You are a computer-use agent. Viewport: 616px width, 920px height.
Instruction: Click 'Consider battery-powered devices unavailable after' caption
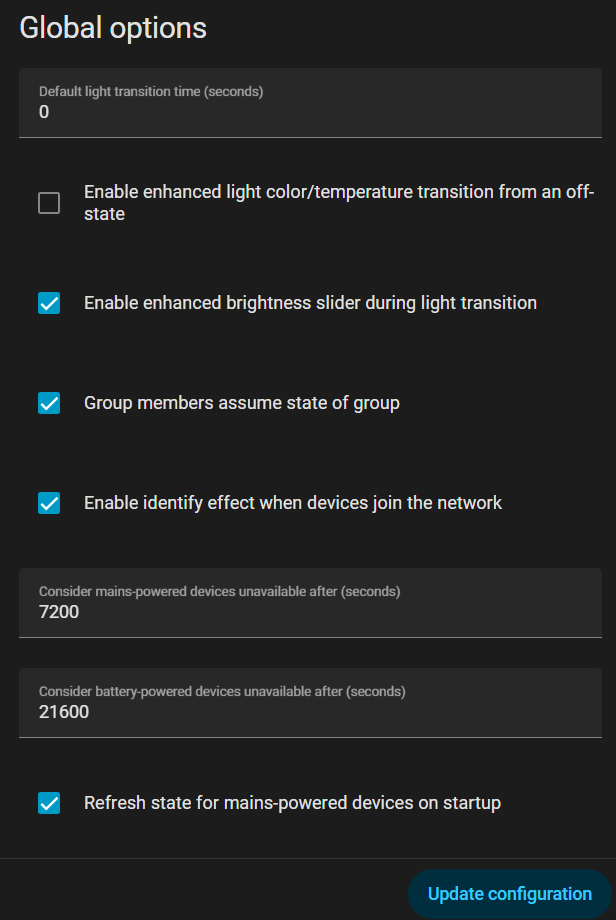(x=222, y=691)
